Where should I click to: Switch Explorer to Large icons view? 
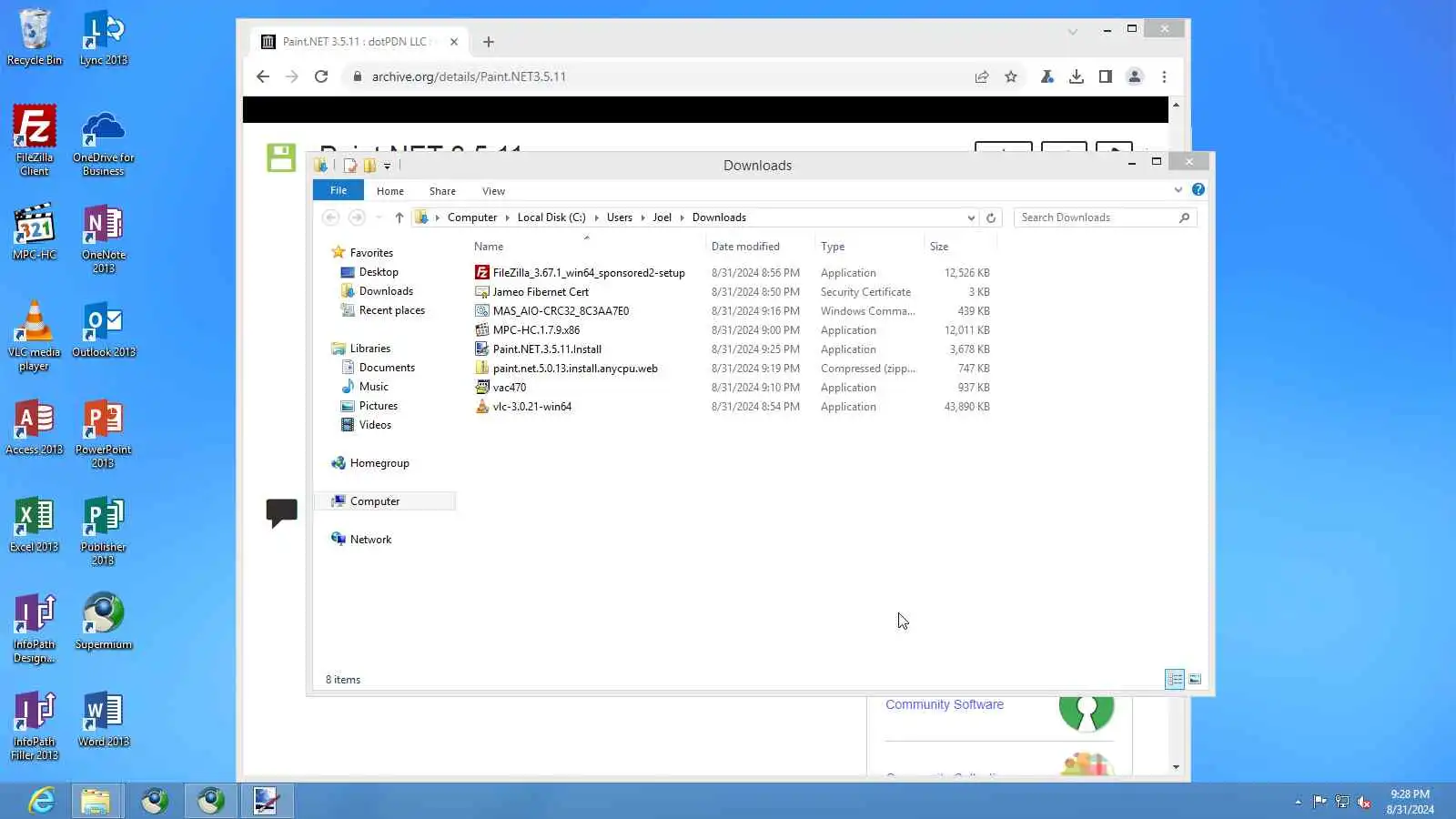(x=1195, y=680)
